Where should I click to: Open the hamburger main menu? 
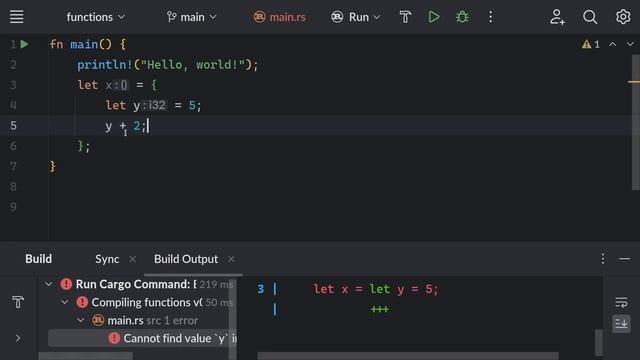click(16, 17)
